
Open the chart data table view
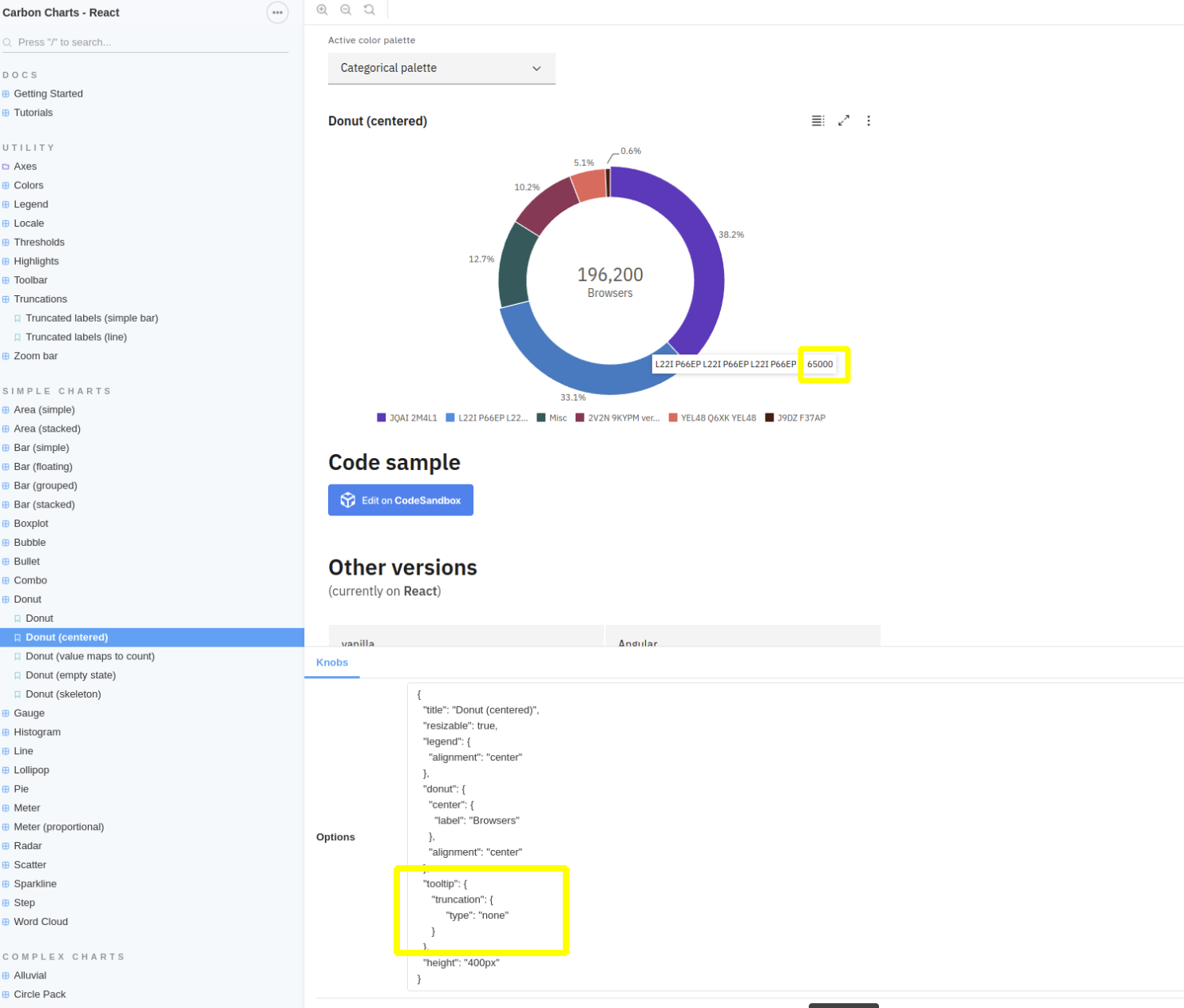click(818, 121)
